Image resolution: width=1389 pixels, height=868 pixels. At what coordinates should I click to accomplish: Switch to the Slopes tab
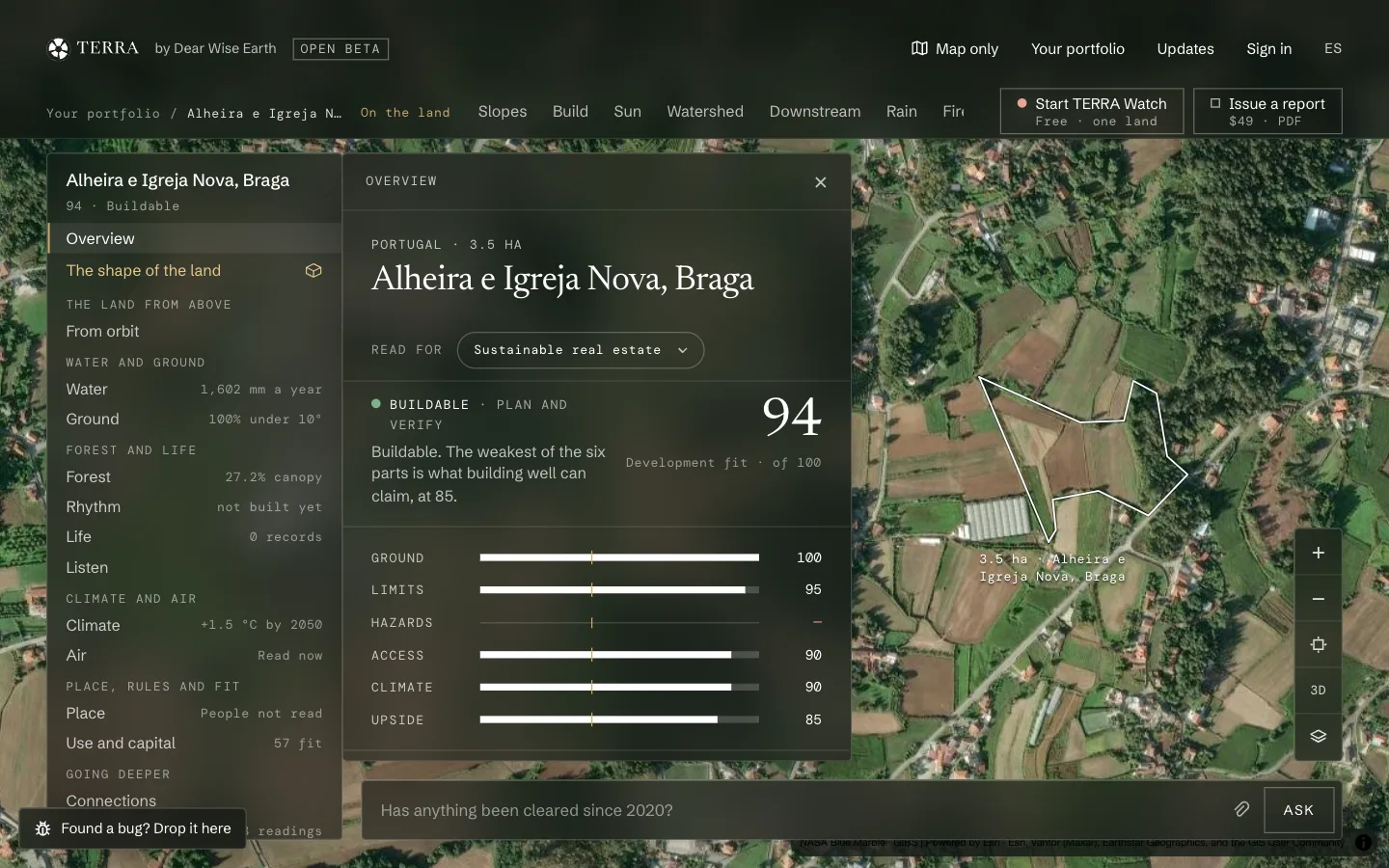click(x=503, y=112)
